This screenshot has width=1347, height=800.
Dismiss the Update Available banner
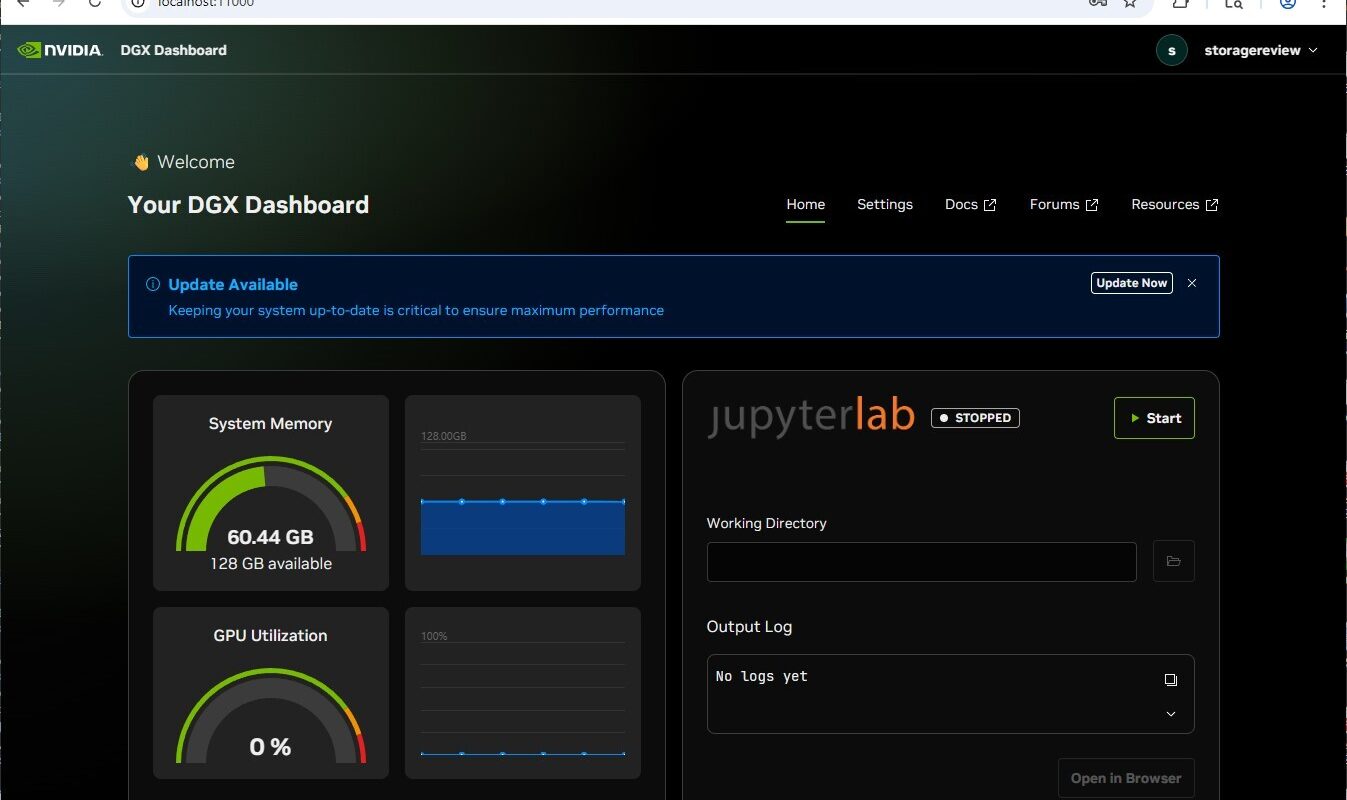pos(1191,283)
